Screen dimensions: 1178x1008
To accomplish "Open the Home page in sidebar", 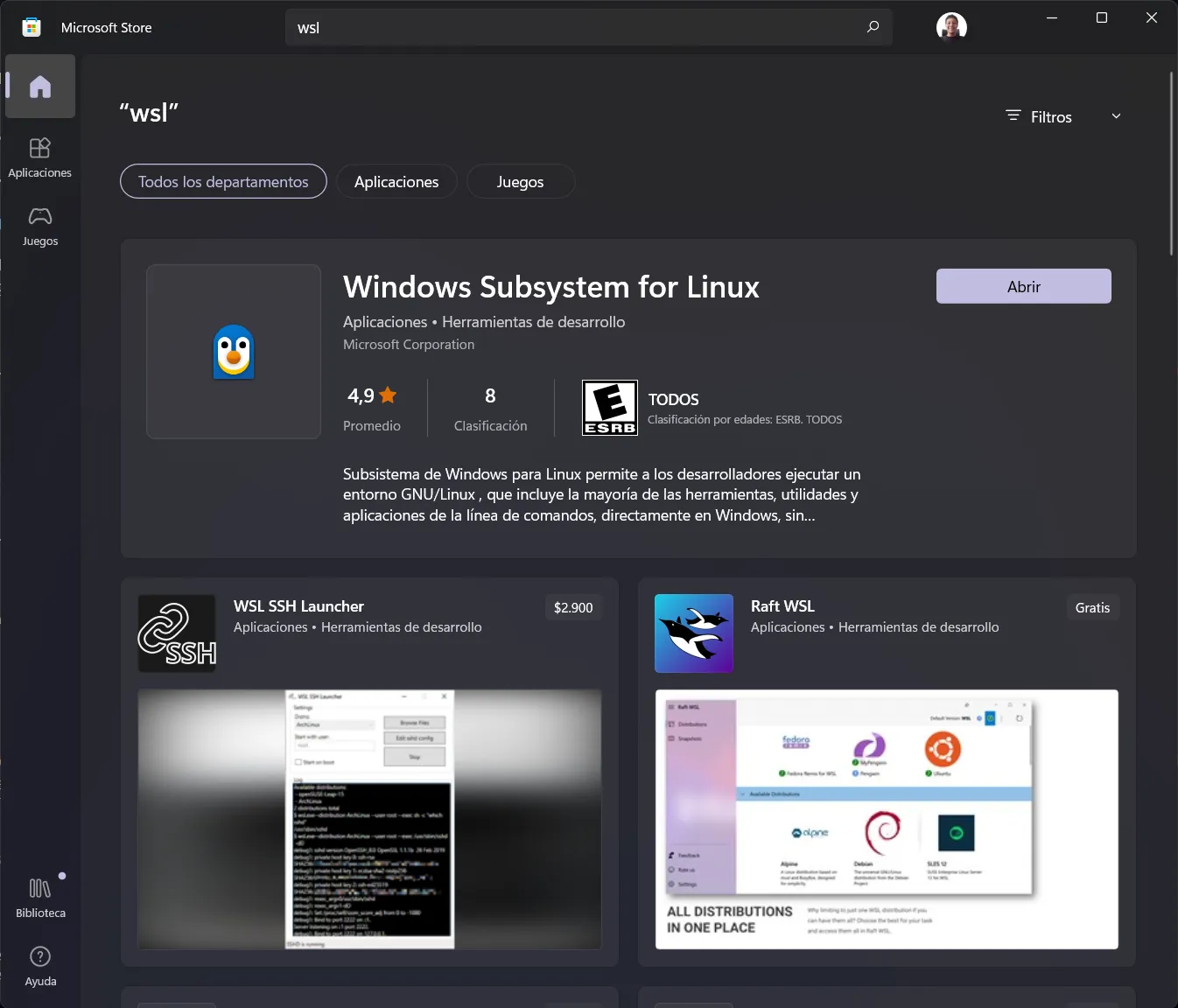I will 40,87.
